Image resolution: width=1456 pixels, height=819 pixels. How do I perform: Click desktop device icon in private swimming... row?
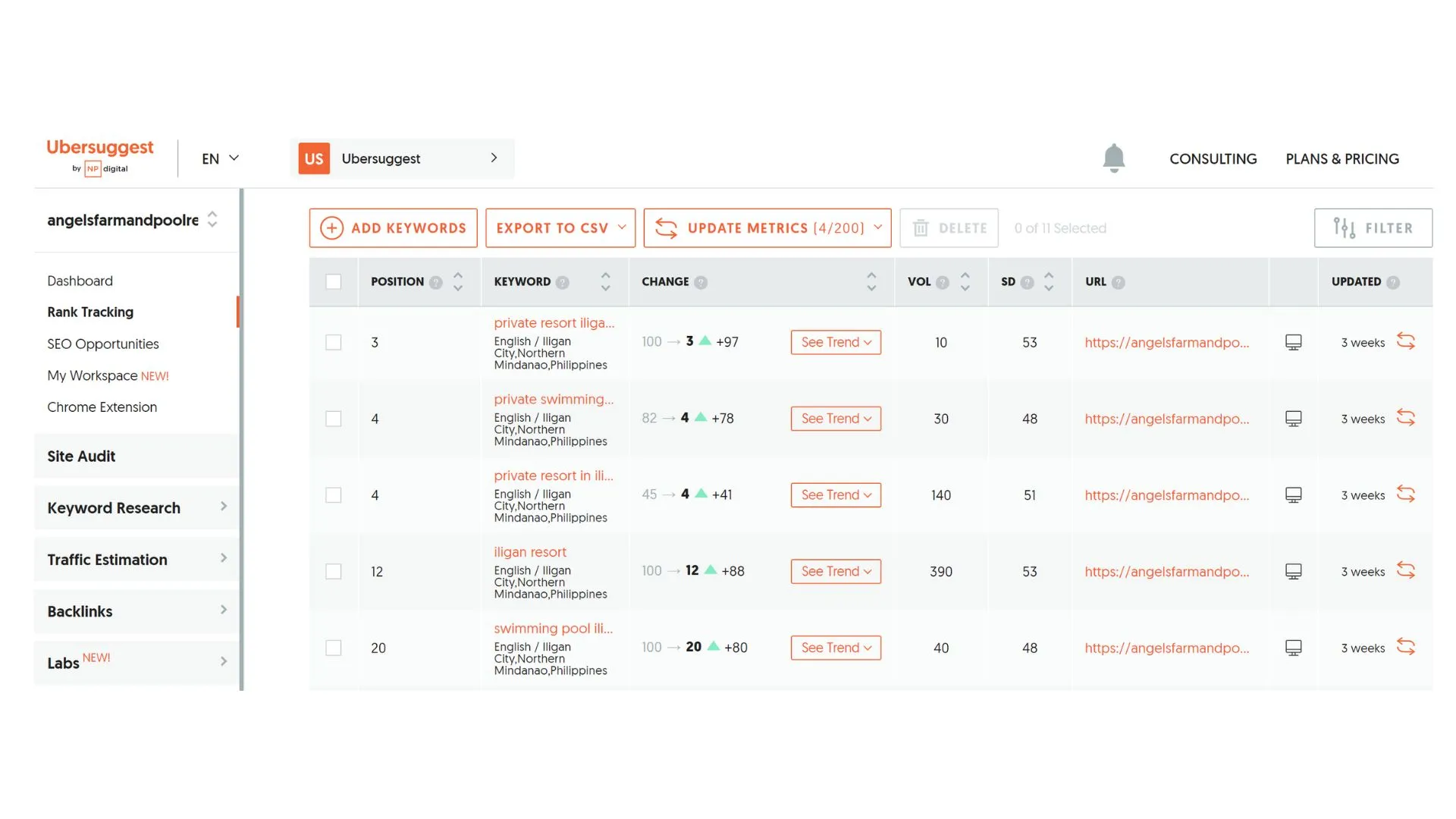point(1294,419)
